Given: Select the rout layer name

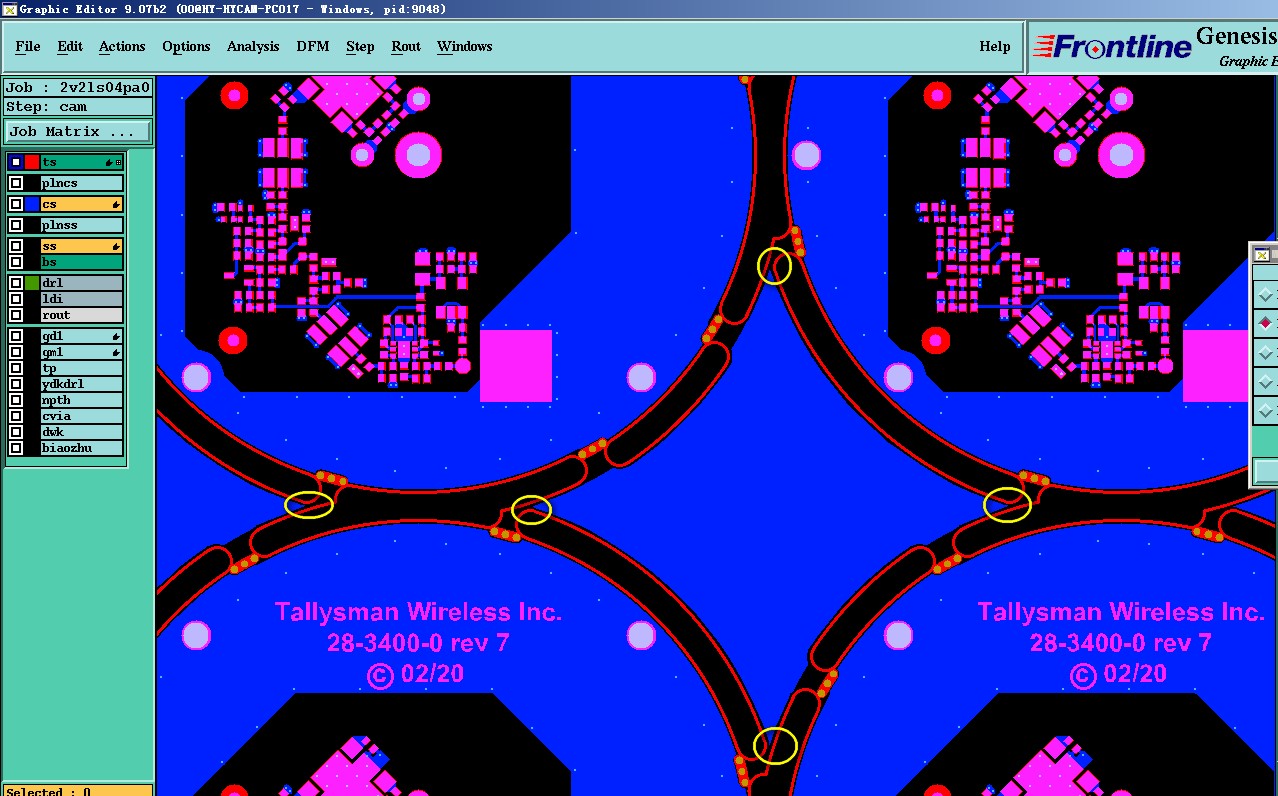Looking at the screenshot, I should 82,315.
